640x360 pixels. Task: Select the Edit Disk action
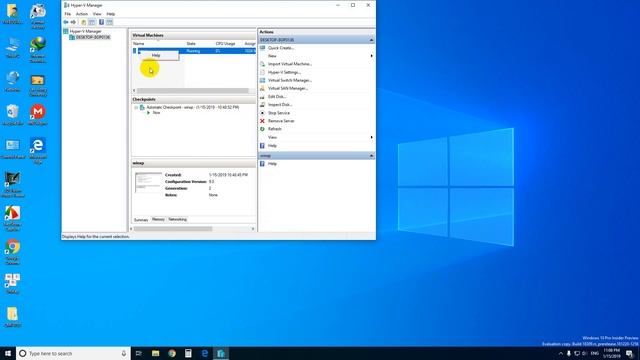(277, 97)
